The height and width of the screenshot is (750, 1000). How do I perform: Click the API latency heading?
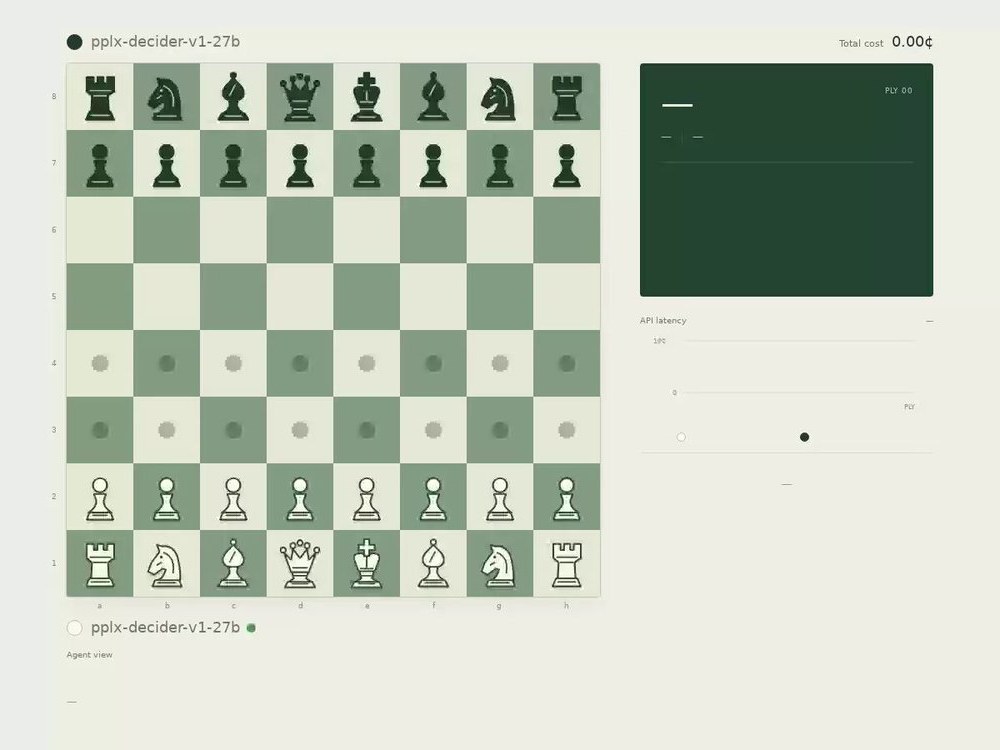663,321
